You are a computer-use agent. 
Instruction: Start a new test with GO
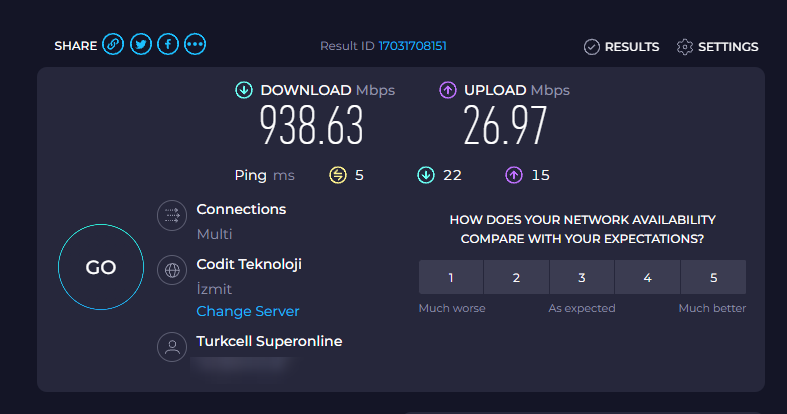point(101,267)
